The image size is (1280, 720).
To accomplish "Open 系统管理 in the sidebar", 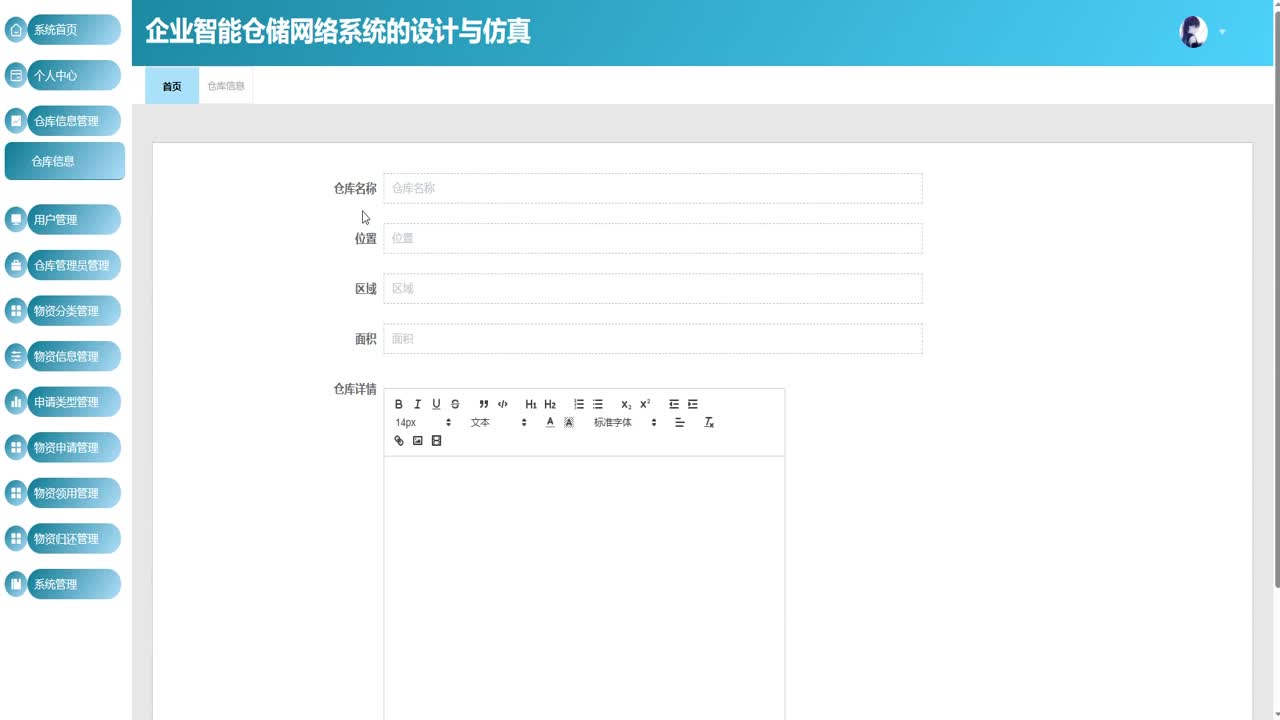I will coord(75,584).
